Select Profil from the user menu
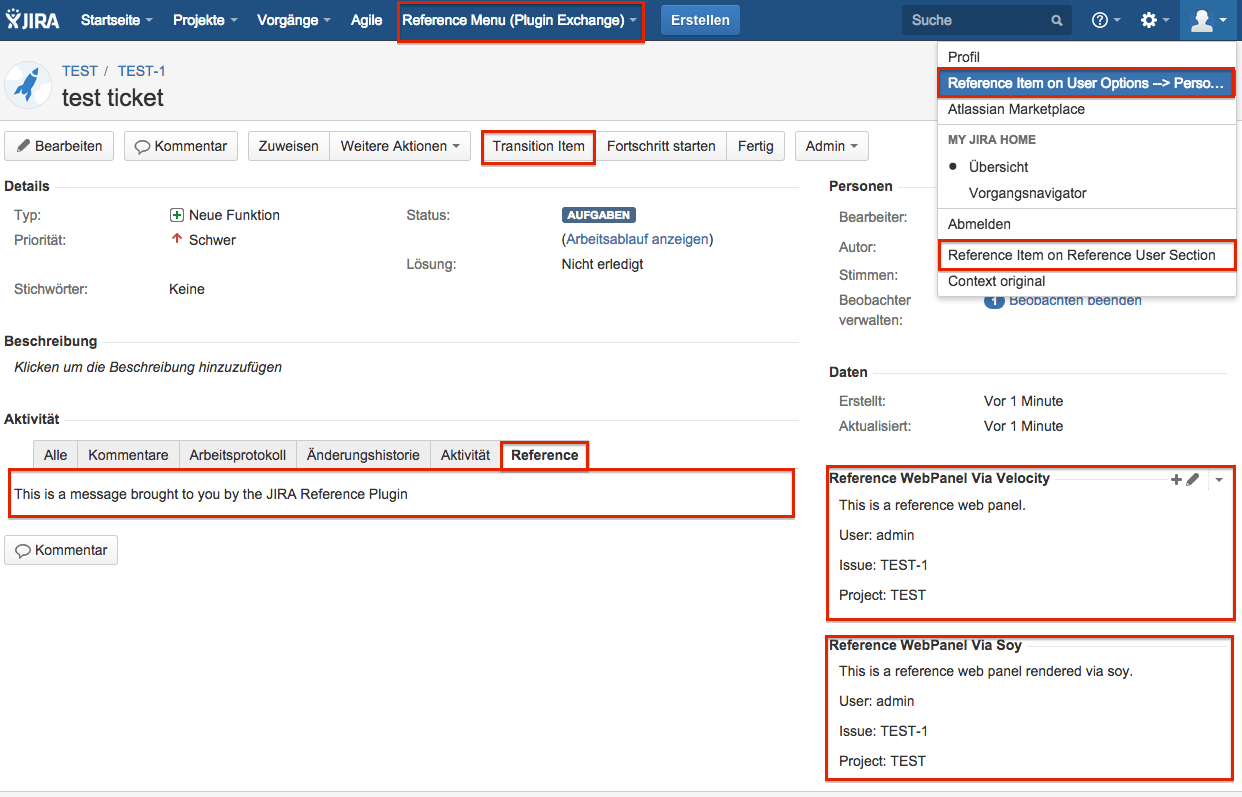 point(1087,57)
